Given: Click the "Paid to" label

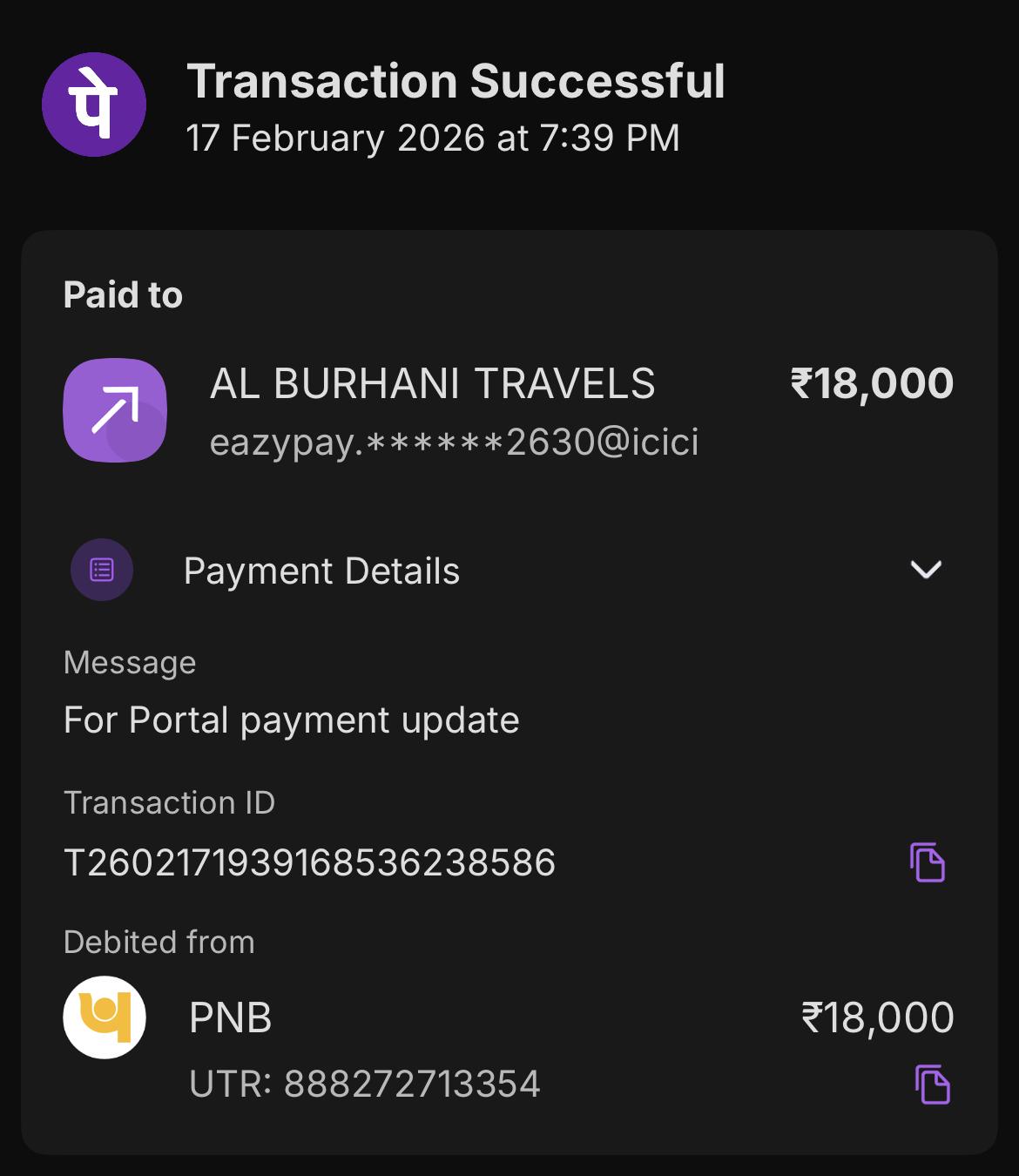Looking at the screenshot, I should pyautogui.click(x=123, y=295).
